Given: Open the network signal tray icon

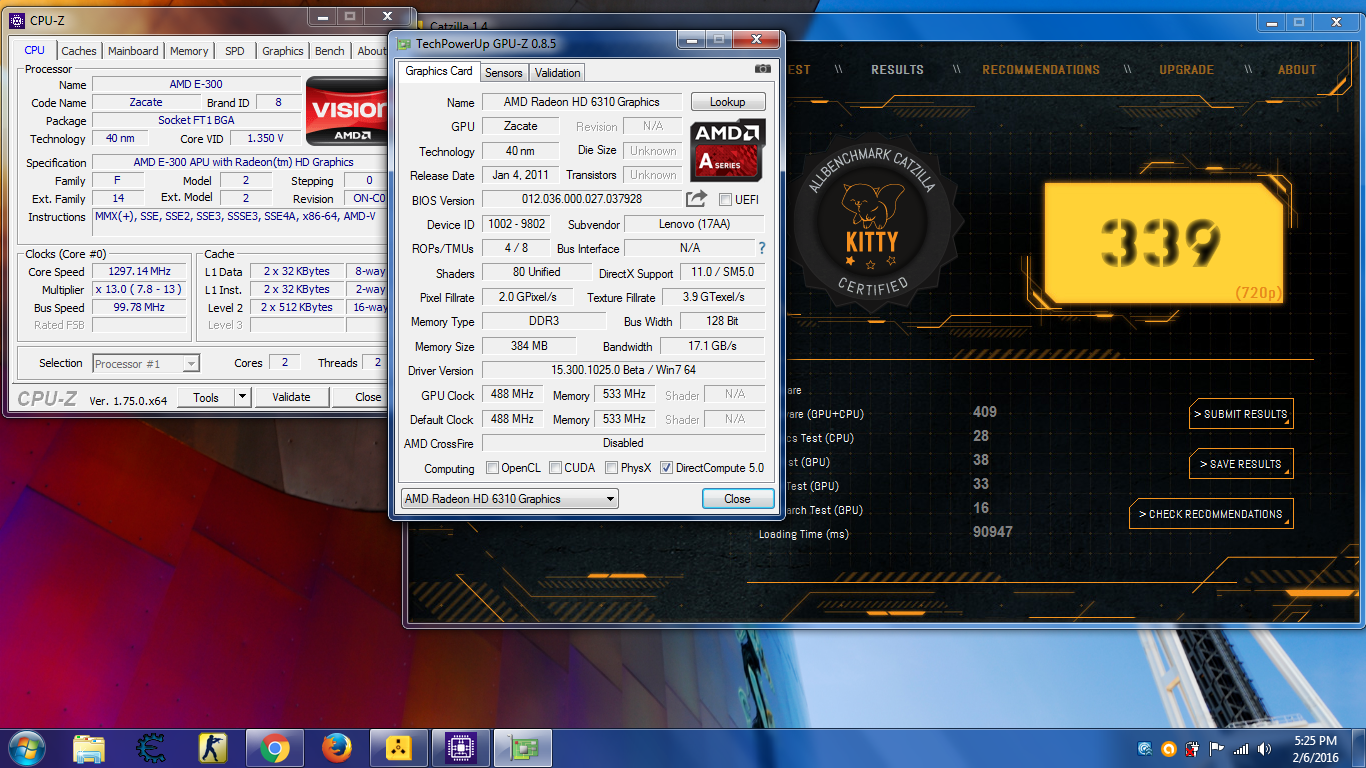Looking at the screenshot, I should (1241, 749).
